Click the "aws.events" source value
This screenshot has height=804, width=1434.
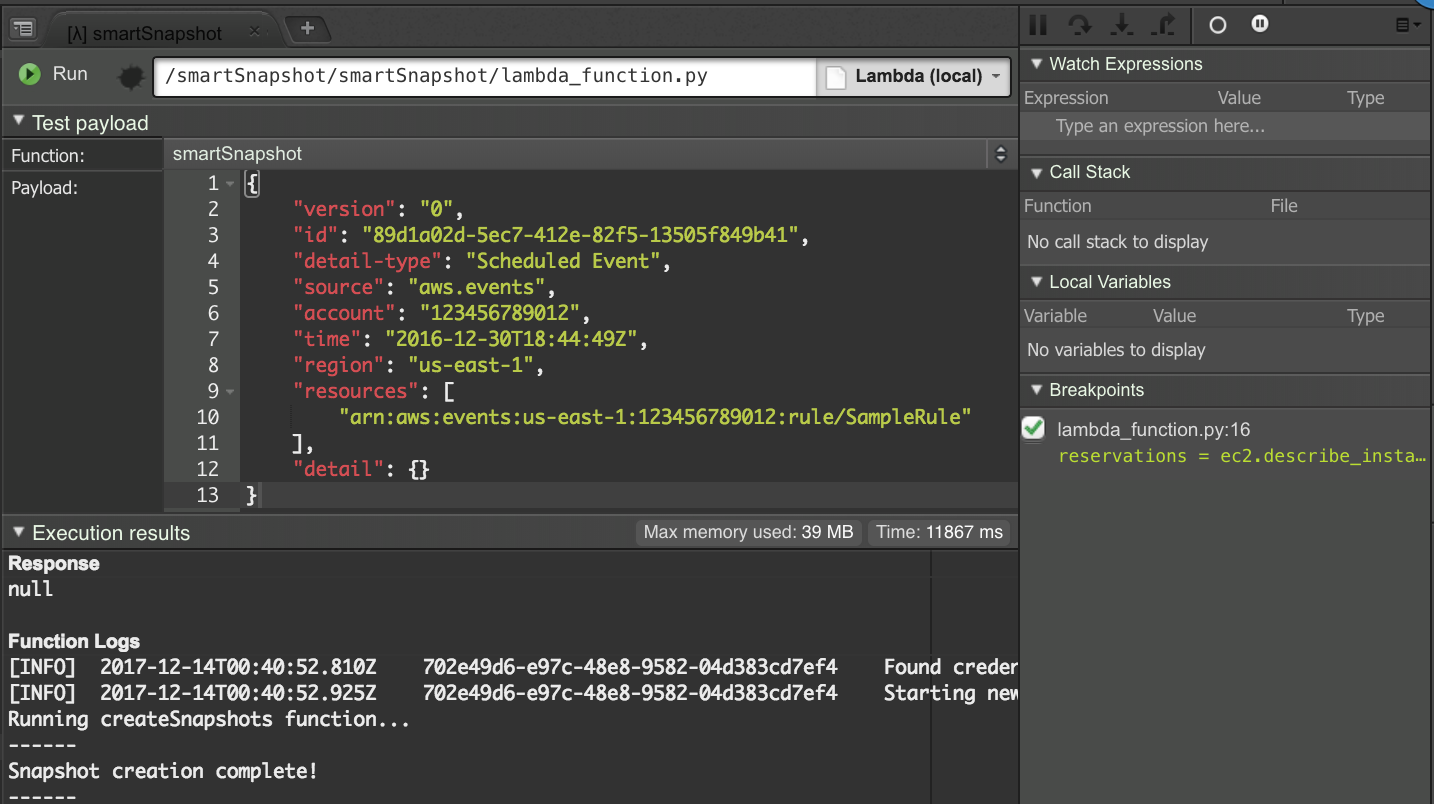(481, 287)
